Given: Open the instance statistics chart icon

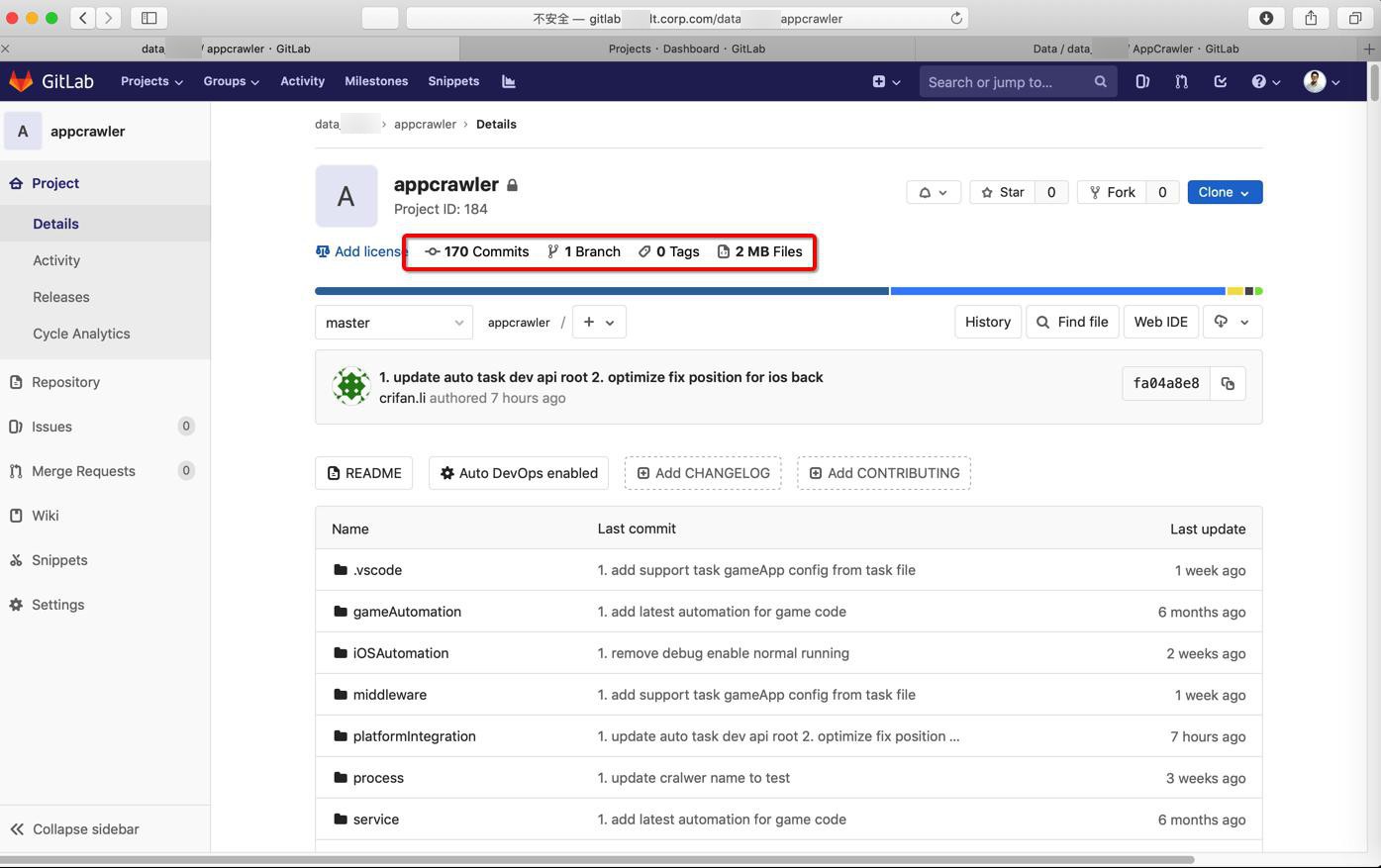Looking at the screenshot, I should [509, 81].
